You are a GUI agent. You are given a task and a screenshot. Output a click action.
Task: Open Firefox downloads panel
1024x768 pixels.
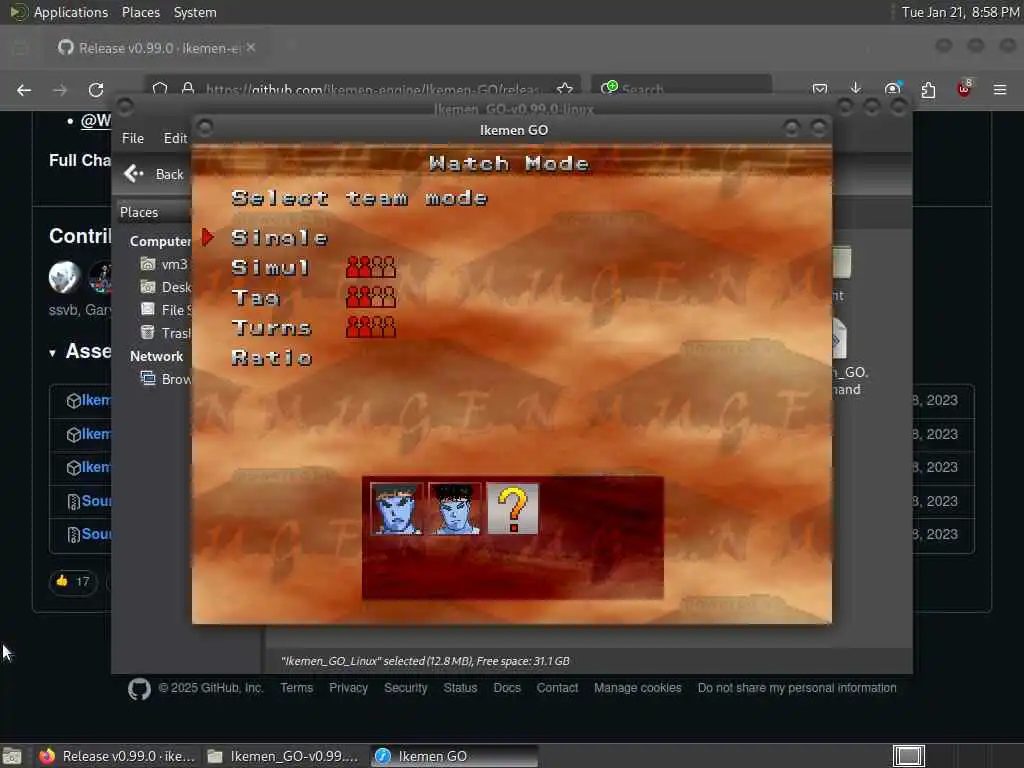tap(856, 89)
